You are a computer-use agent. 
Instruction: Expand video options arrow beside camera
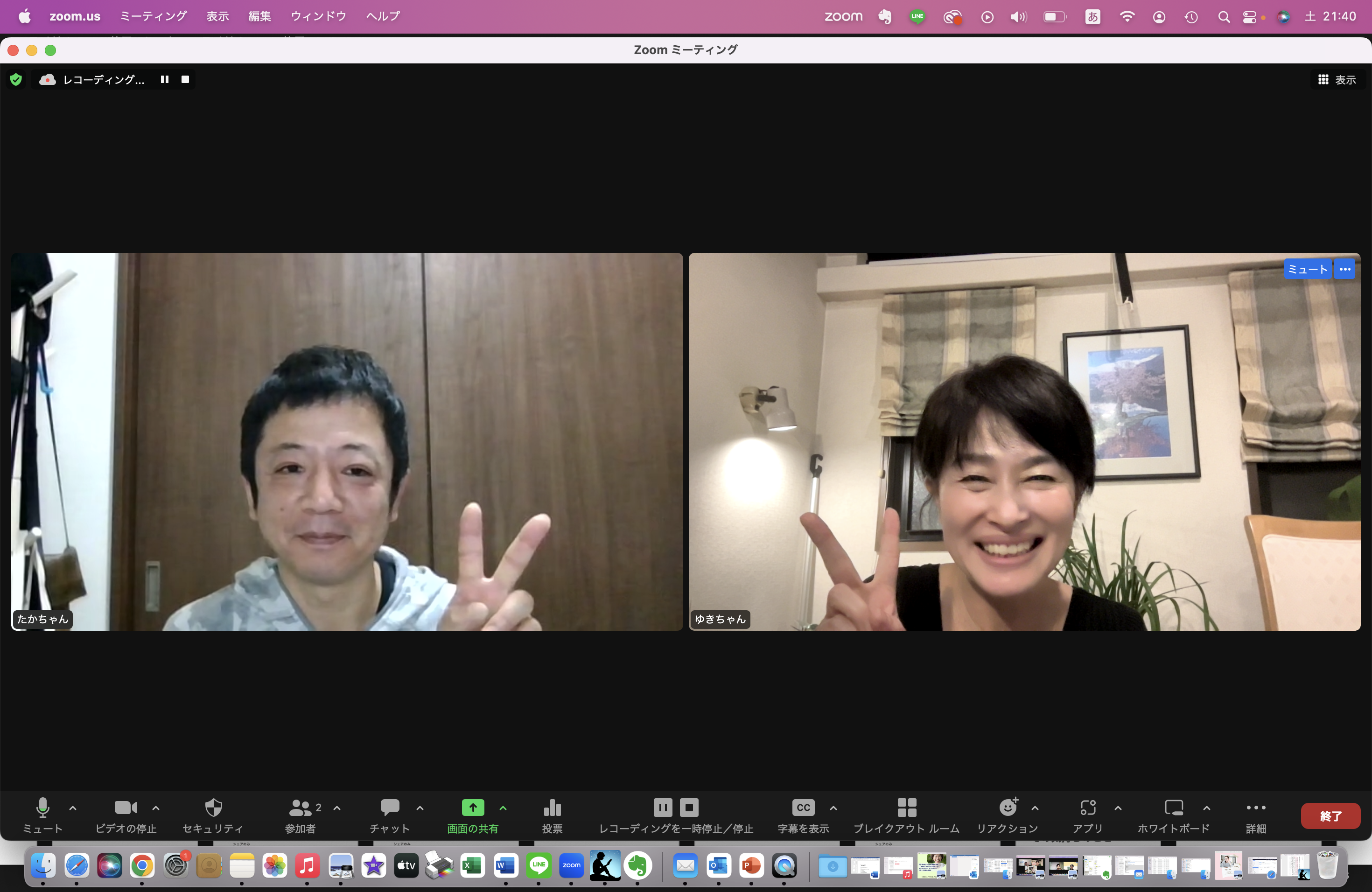click(x=156, y=808)
